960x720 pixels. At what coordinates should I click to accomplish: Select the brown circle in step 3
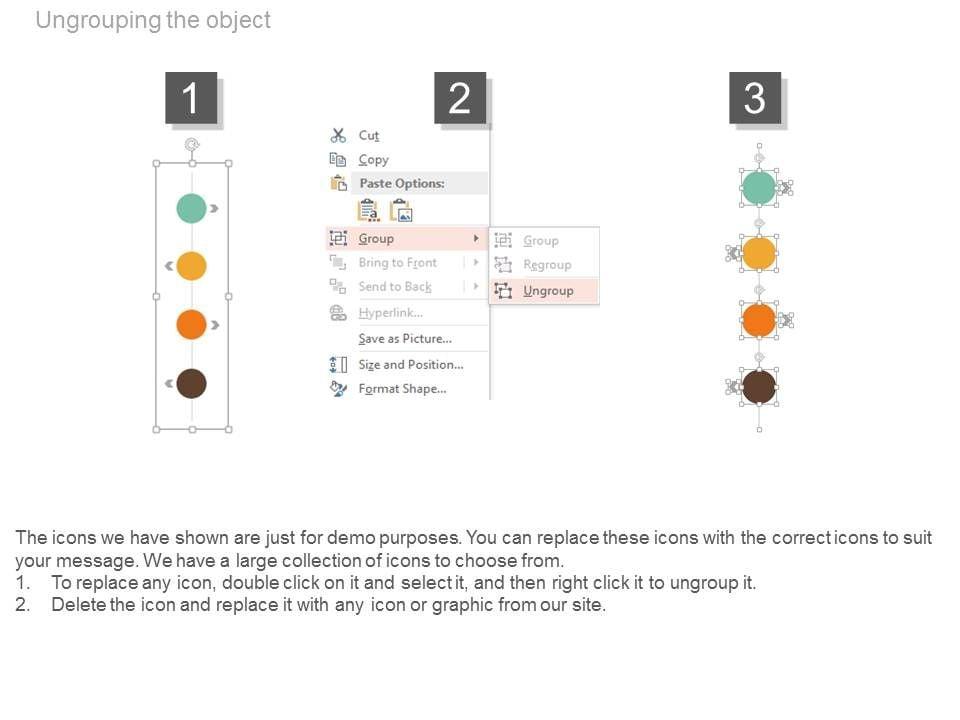point(759,386)
